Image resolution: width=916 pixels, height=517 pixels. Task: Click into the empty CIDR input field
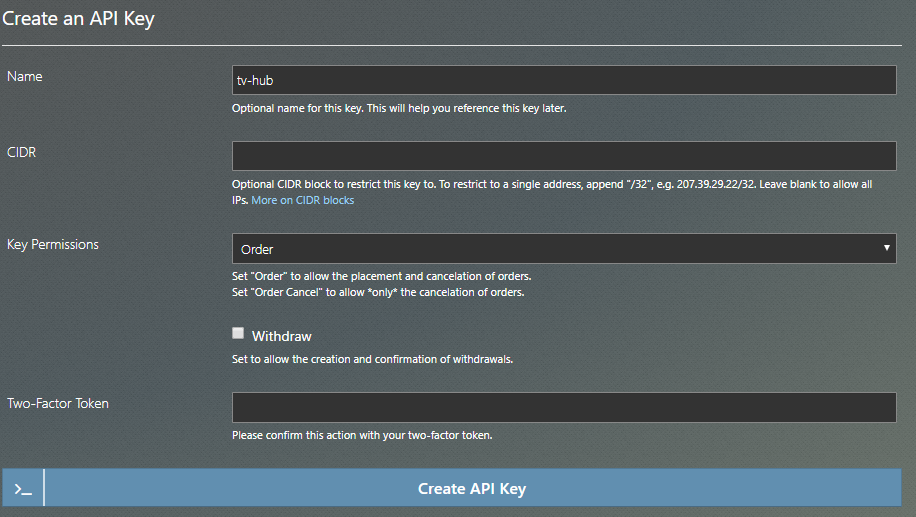564,156
